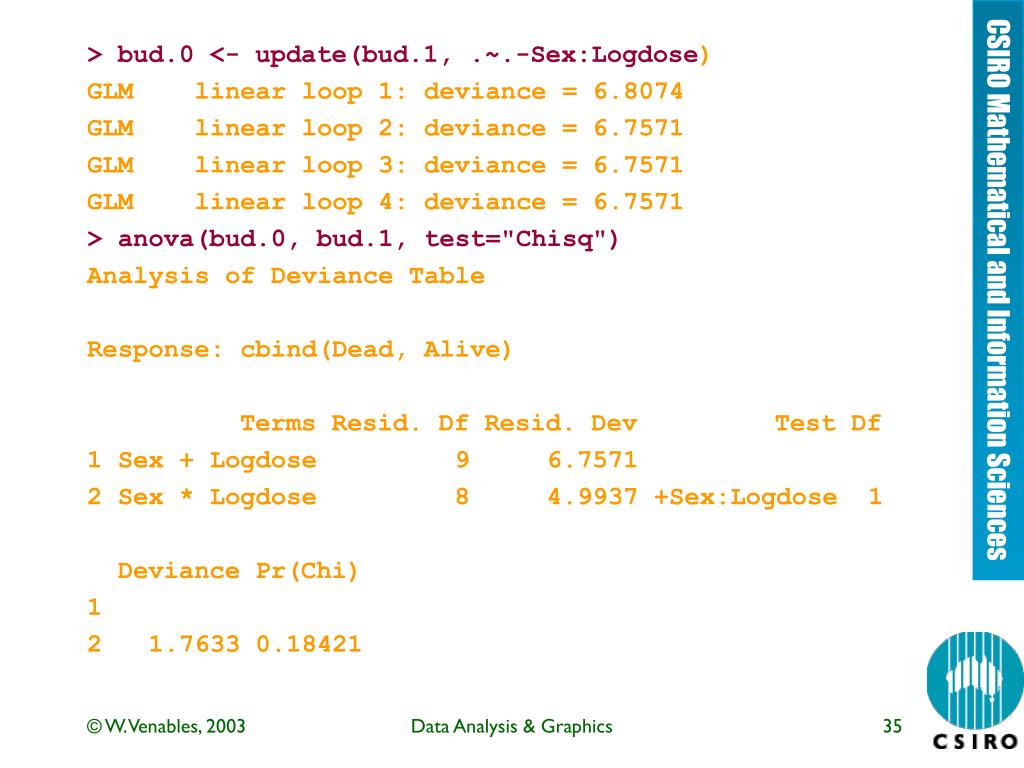Click the 'Deviance' column header

tap(178, 571)
